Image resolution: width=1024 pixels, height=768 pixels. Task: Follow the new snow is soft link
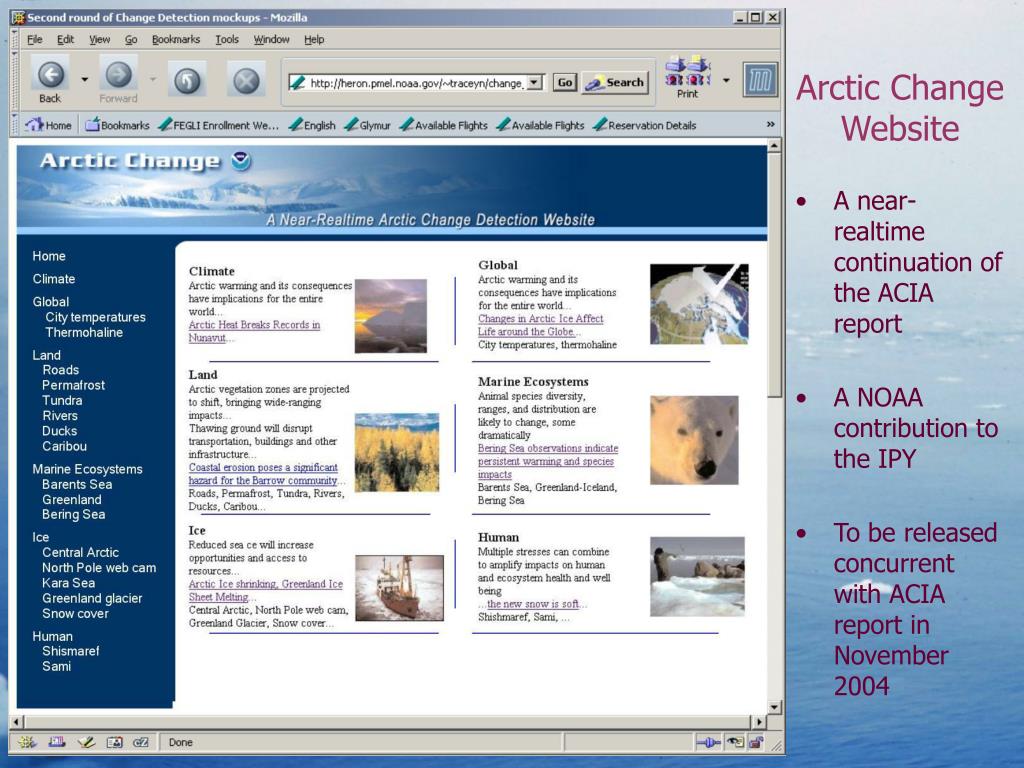pos(532,604)
